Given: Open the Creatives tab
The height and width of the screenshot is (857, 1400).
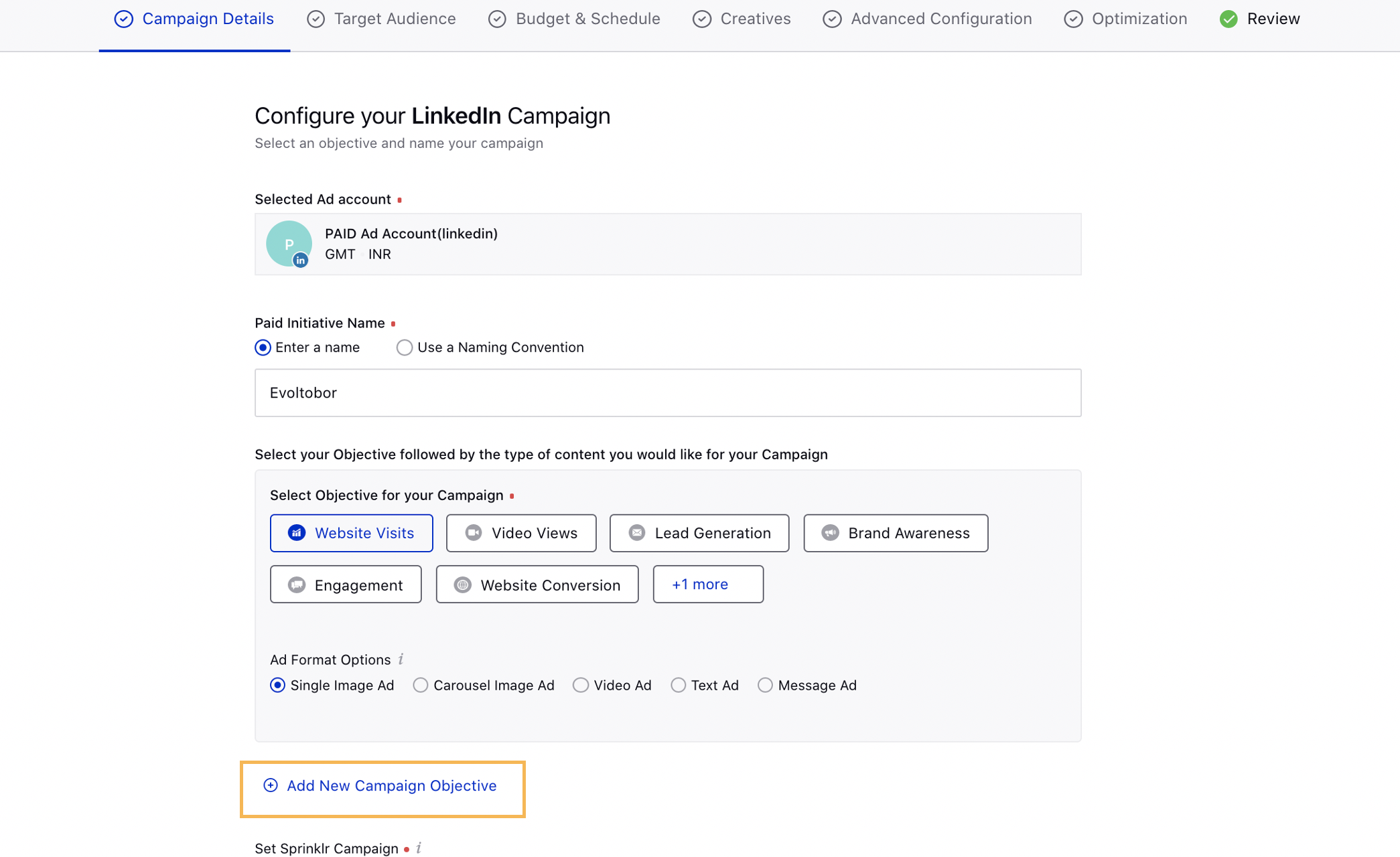Looking at the screenshot, I should pos(742,19).
